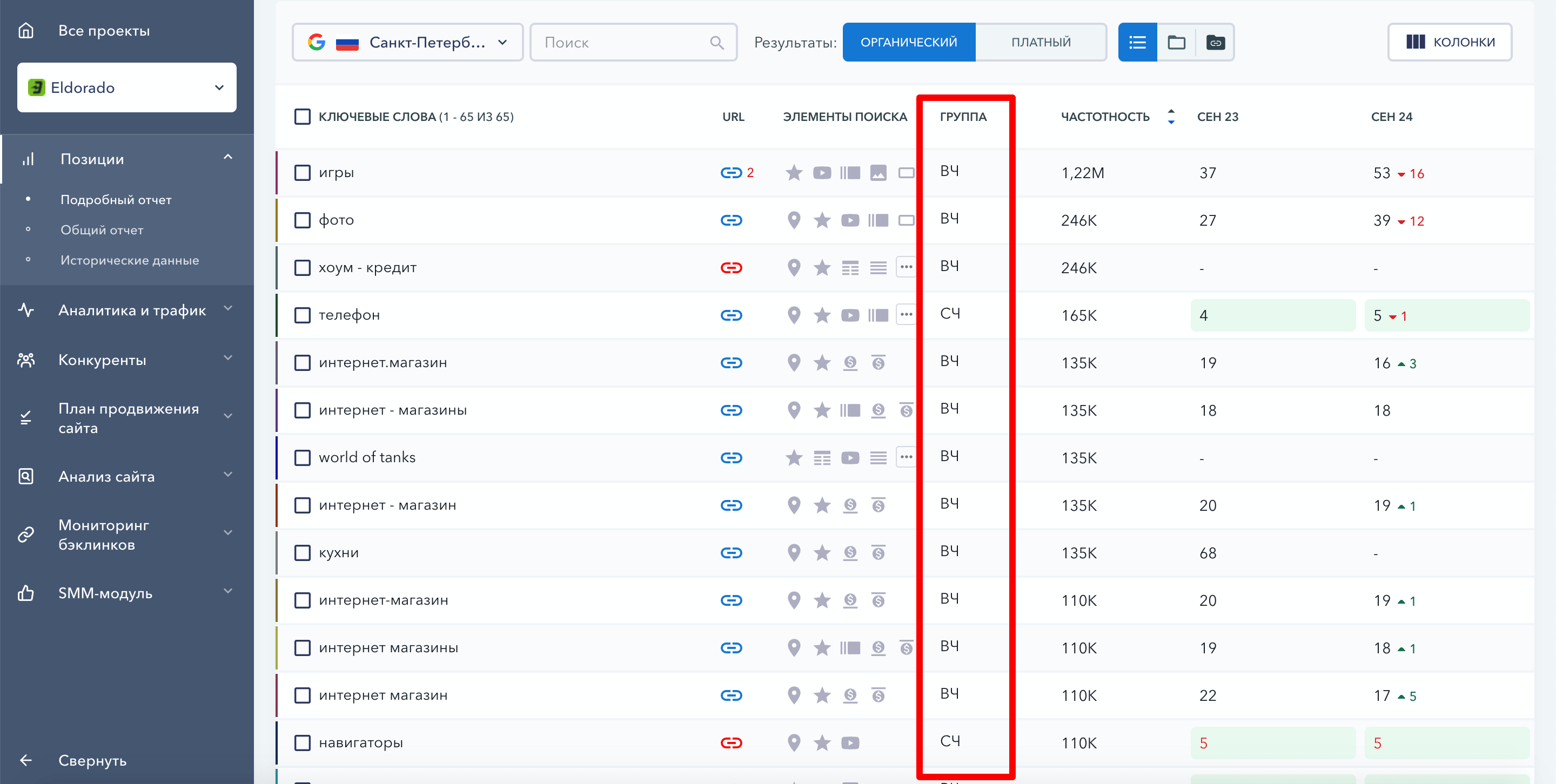Click Свернуть to collapse sidebar
Screen dimensions: 1556x784
coord(92,761)
